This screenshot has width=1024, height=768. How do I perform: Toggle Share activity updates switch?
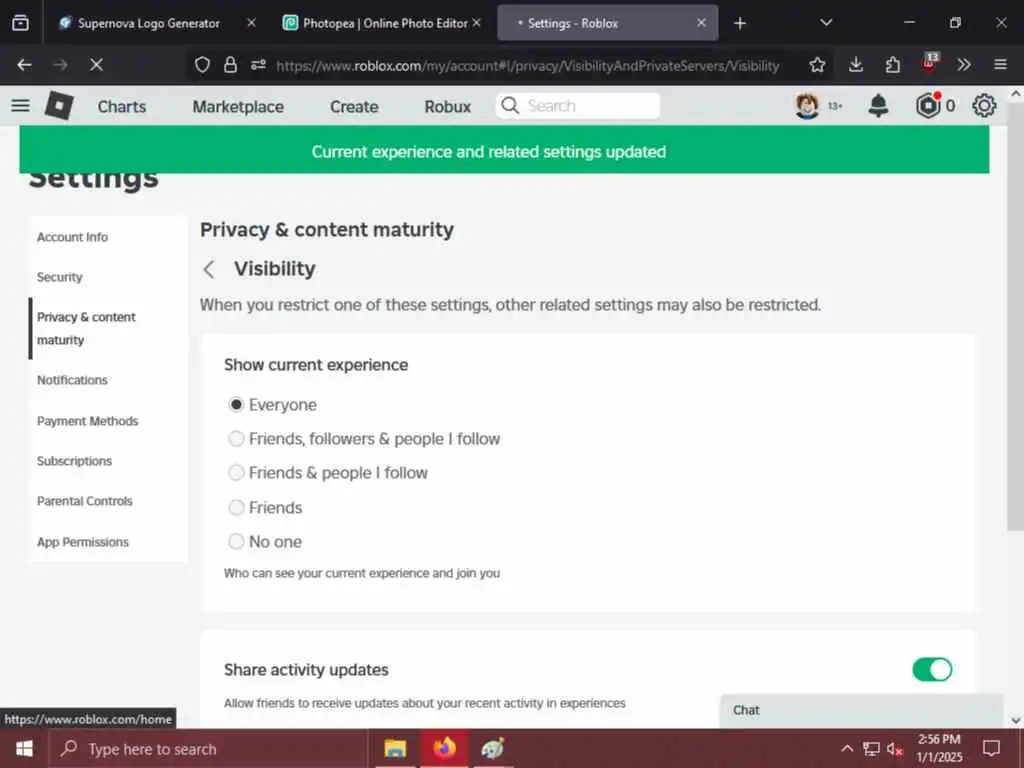click(932, 669)
